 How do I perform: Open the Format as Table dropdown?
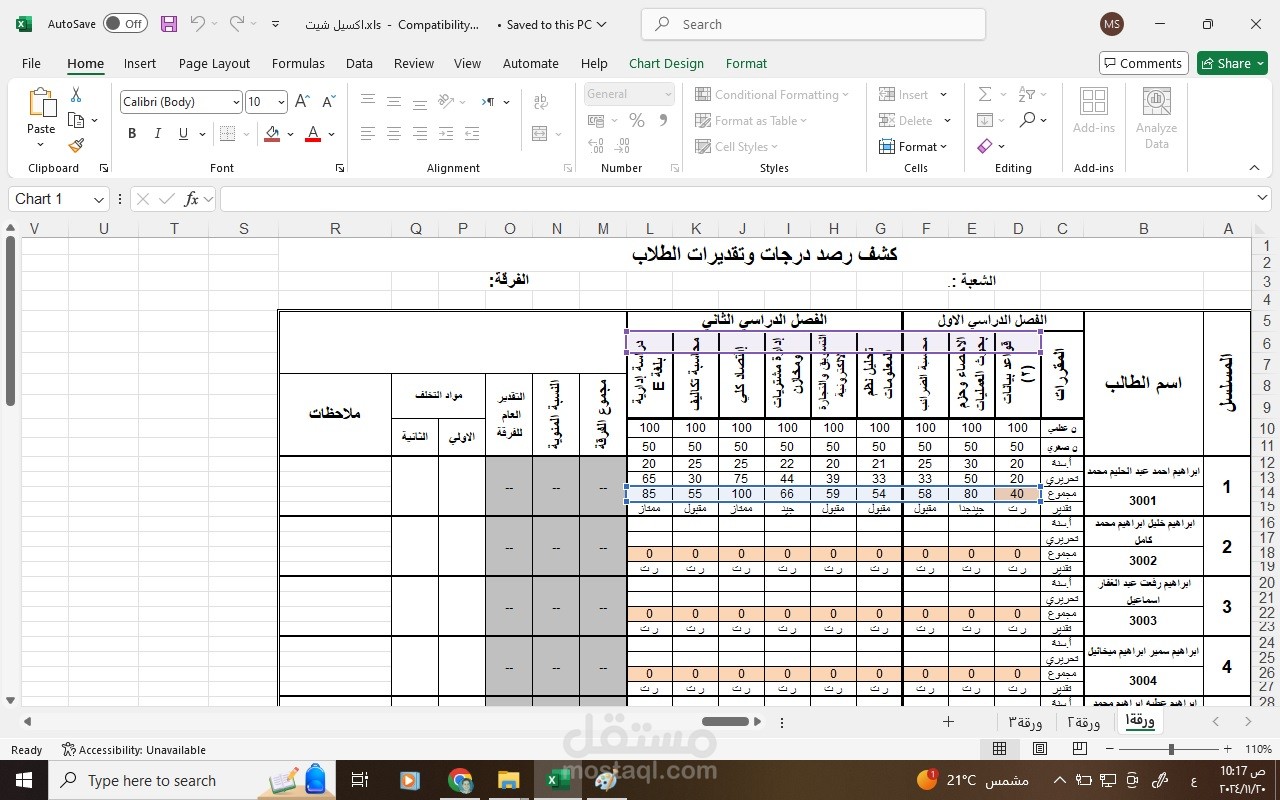[751, 120]
